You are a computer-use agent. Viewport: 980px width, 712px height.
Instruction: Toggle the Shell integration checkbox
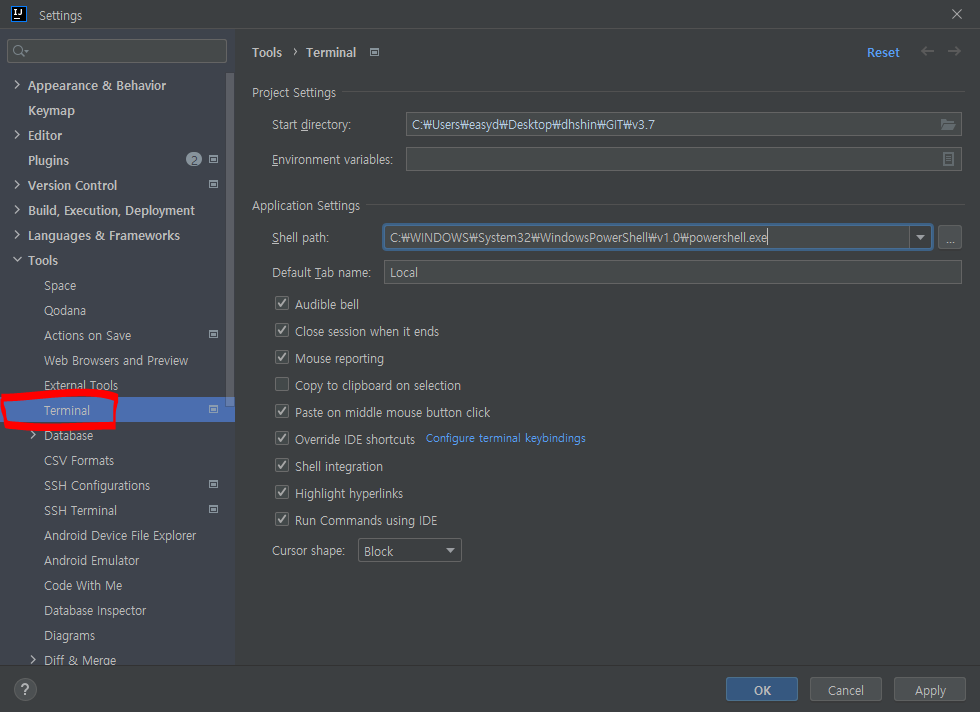282,466
